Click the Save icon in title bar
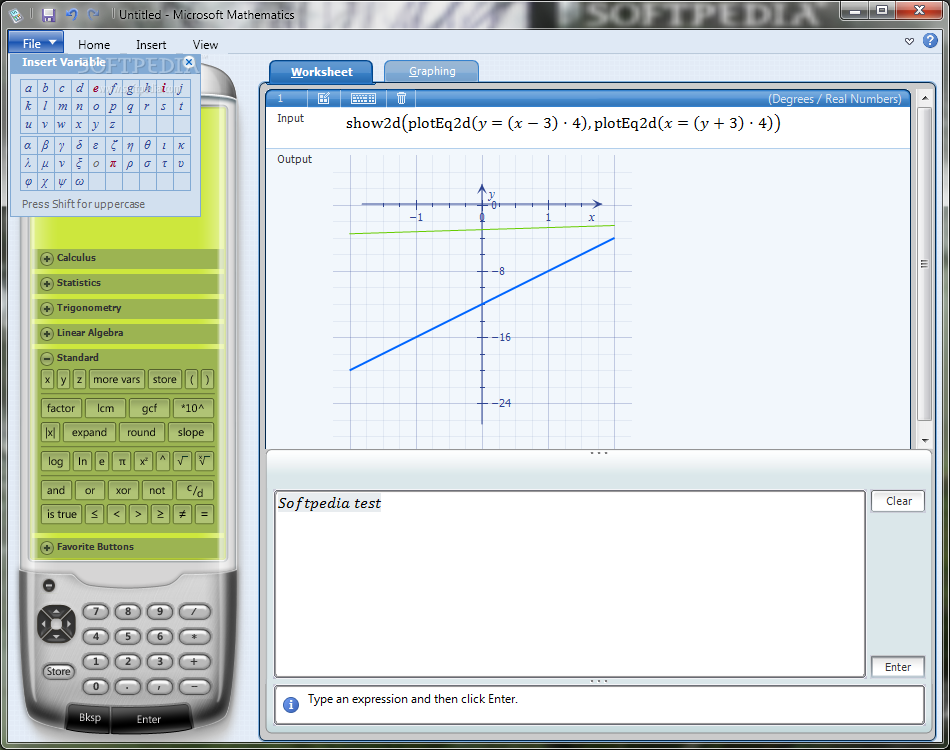Viewport: 950px width, 750px height. coord(48,15)
